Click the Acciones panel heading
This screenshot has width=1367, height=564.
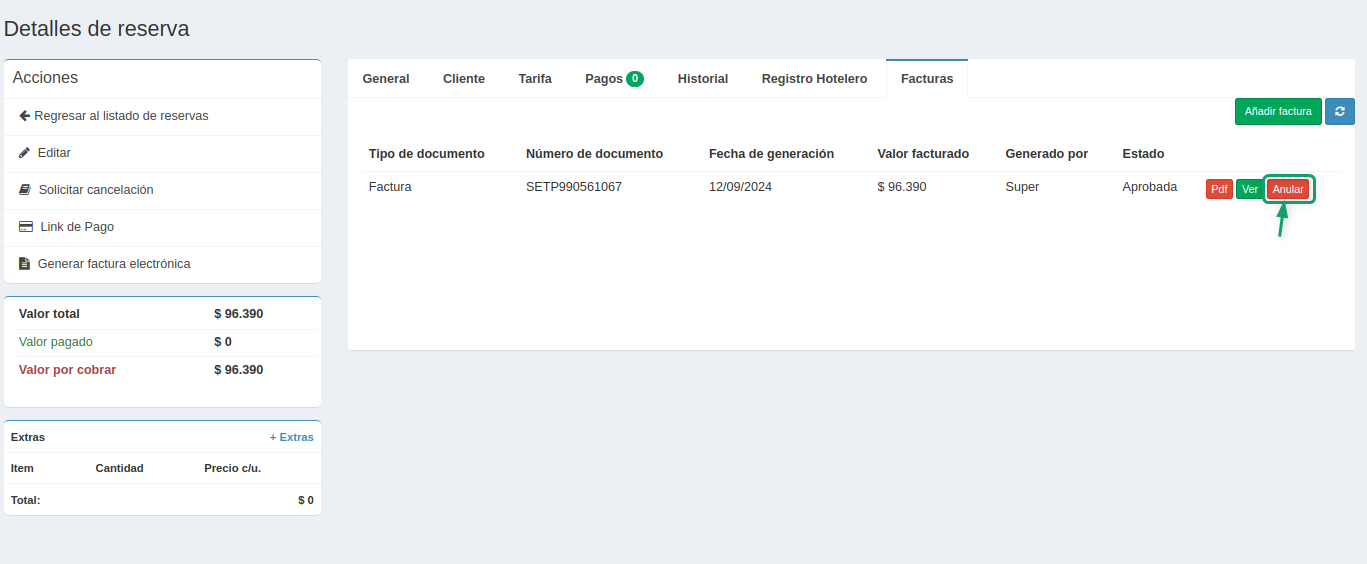click(x=45, y=78)
